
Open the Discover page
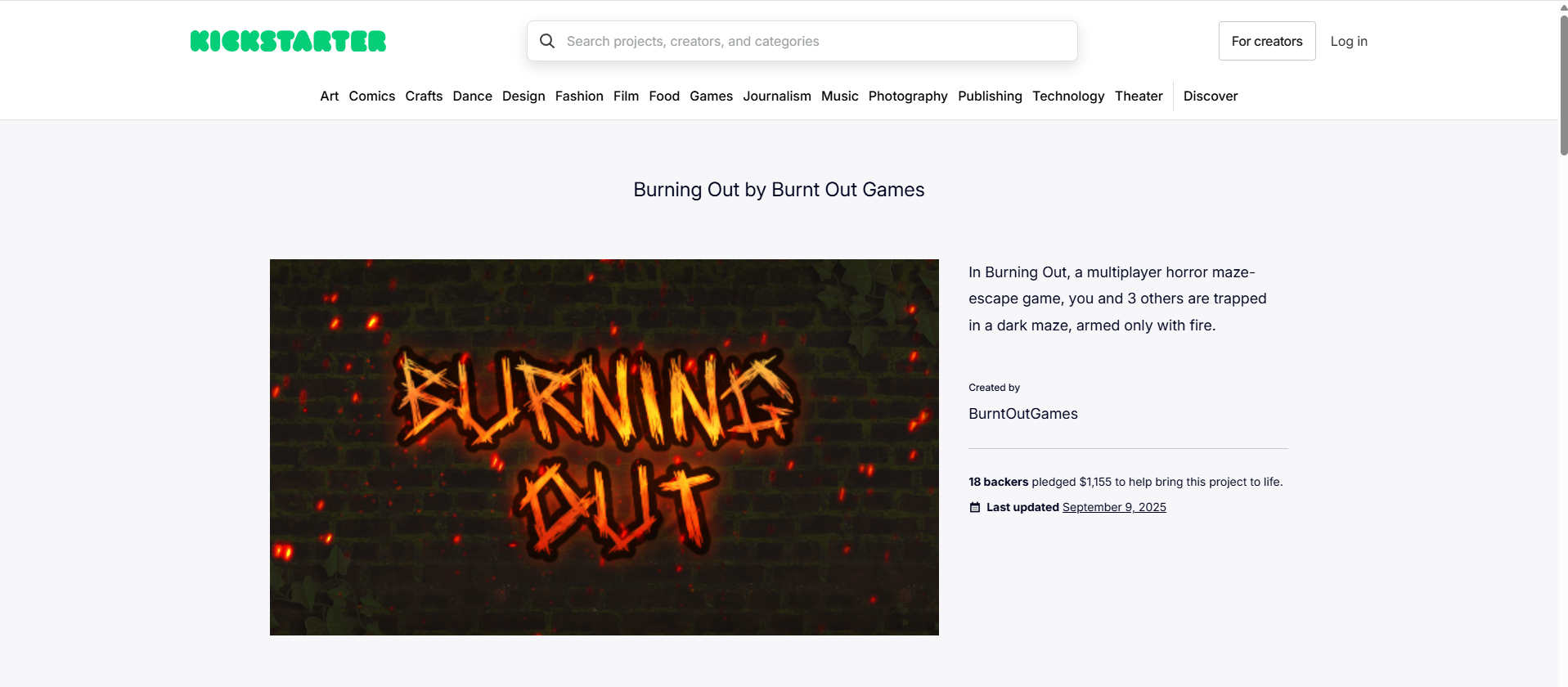click(1211, 96)
